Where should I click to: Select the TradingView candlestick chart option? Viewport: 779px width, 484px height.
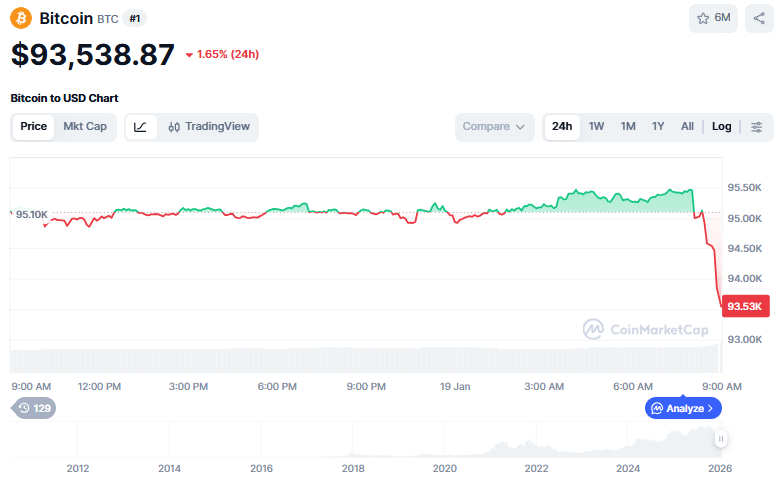(209, 127)
